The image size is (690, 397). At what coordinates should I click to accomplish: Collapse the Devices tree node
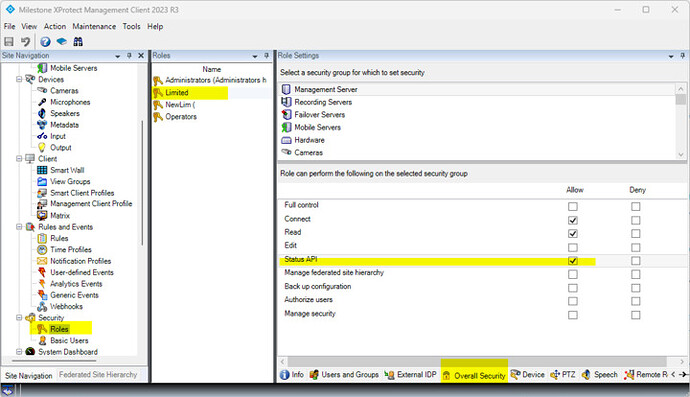pyautogui.click(x=19, y=80)
